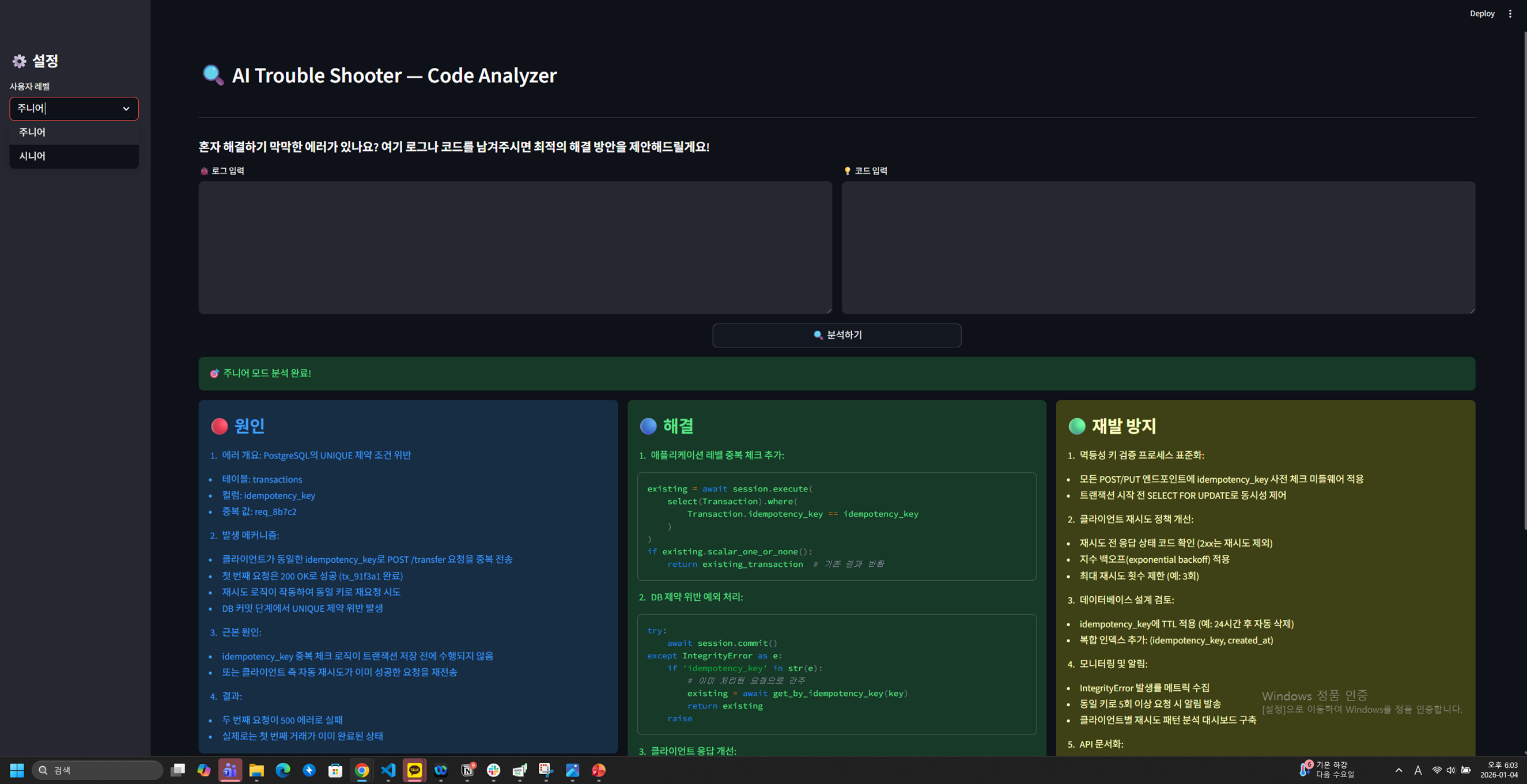The width and height of the screenshot is (1527, 784).
Task: Click the Deploy button
Action: [1481, 14]
